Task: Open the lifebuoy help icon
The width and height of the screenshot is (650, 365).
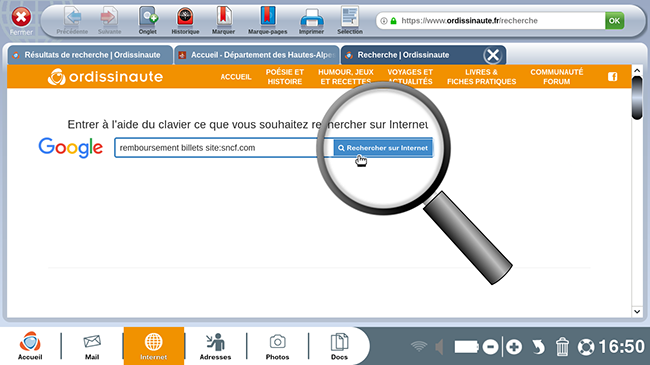Action: (x=586, y=347)
